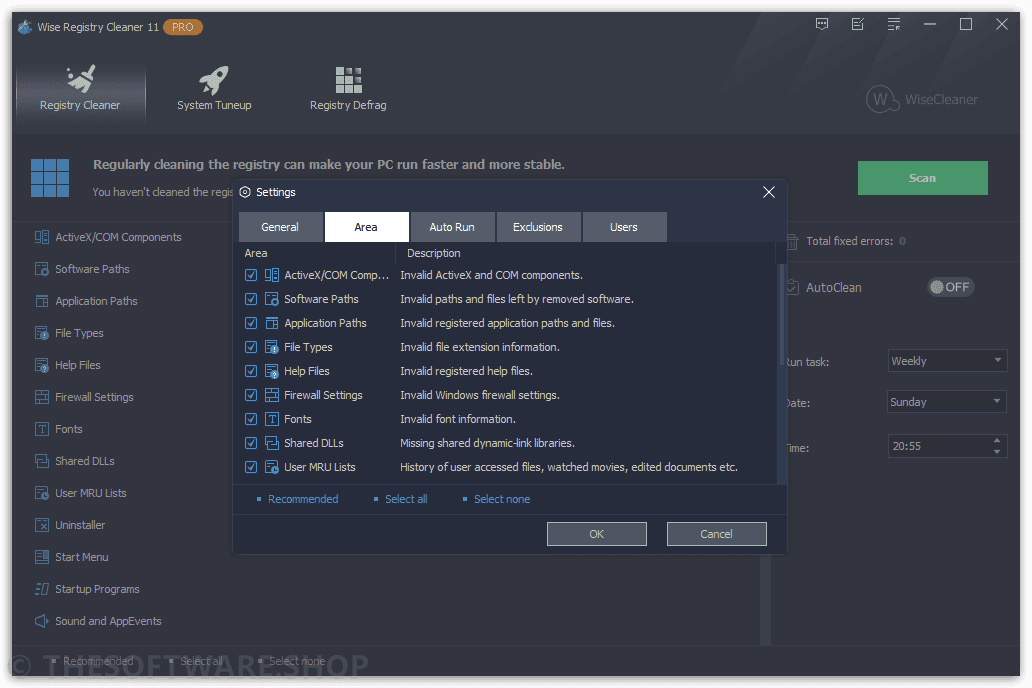Click the Settings list vertical scrollbar

pyautogui.click(x=781, y=316)
